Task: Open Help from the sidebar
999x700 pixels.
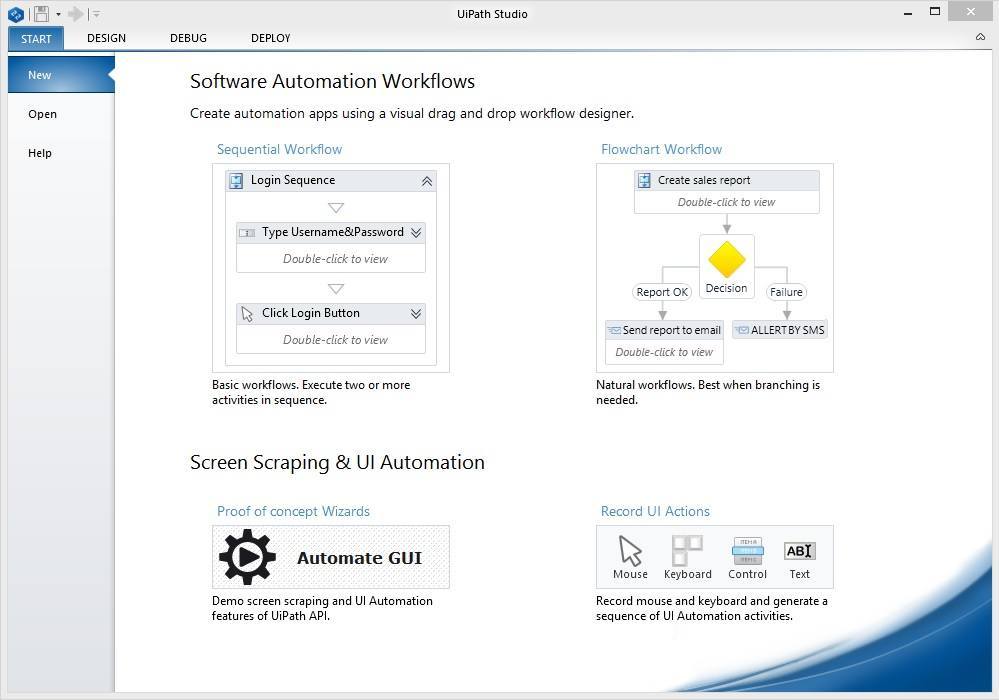Action: (40, 152)
